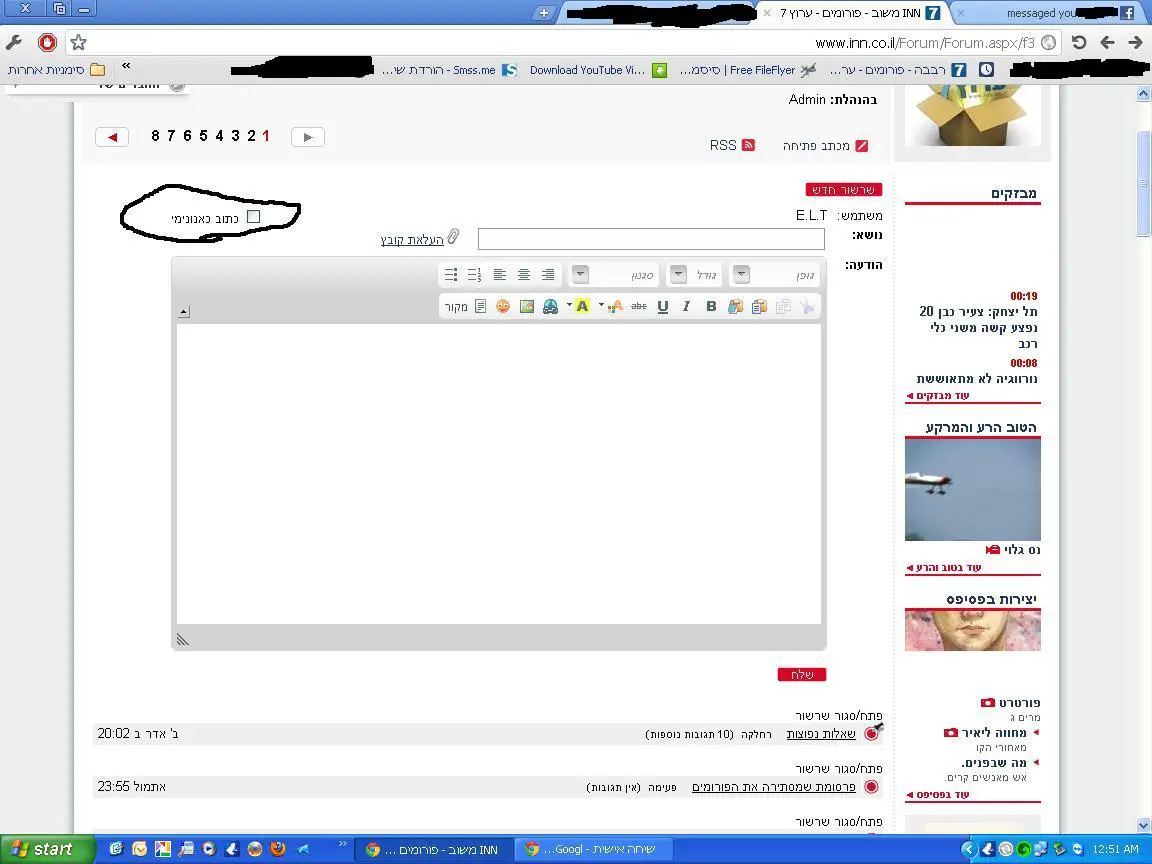Viewport: 1152px width, 864px height.
Task: Insert a numbered list
Action: (x=474, y=275)
